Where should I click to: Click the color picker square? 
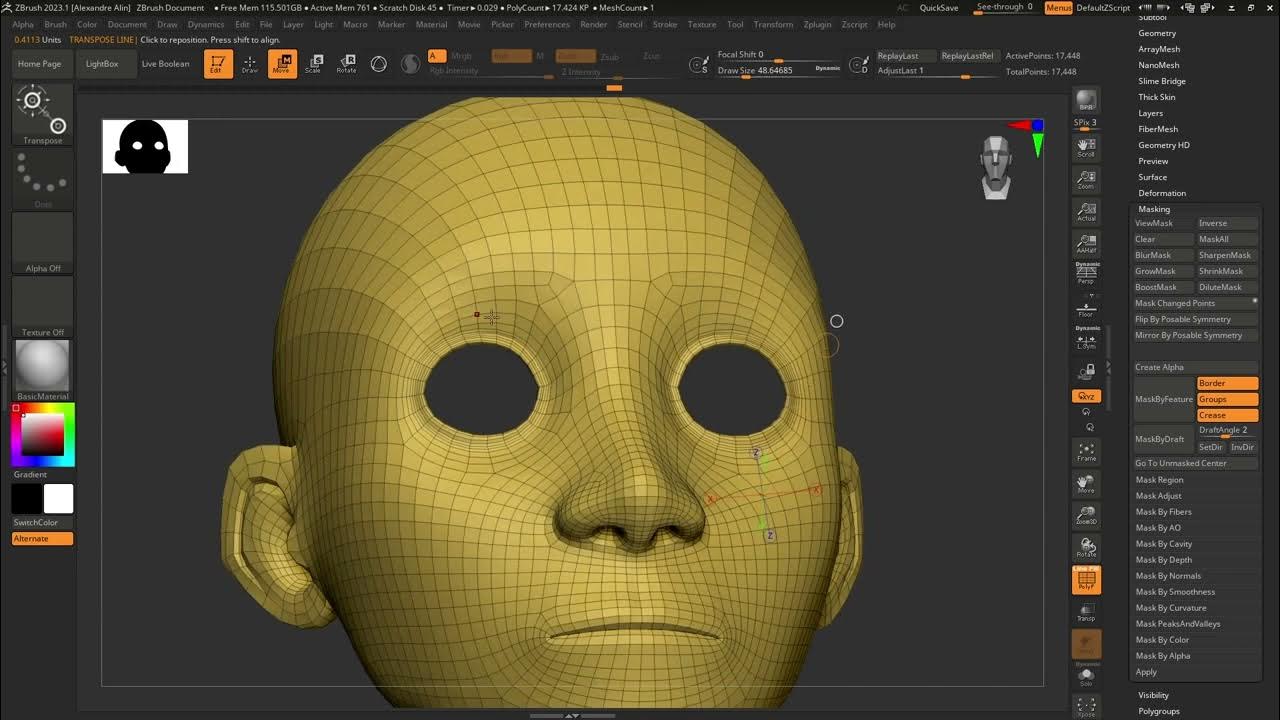(x=43, y=434)
